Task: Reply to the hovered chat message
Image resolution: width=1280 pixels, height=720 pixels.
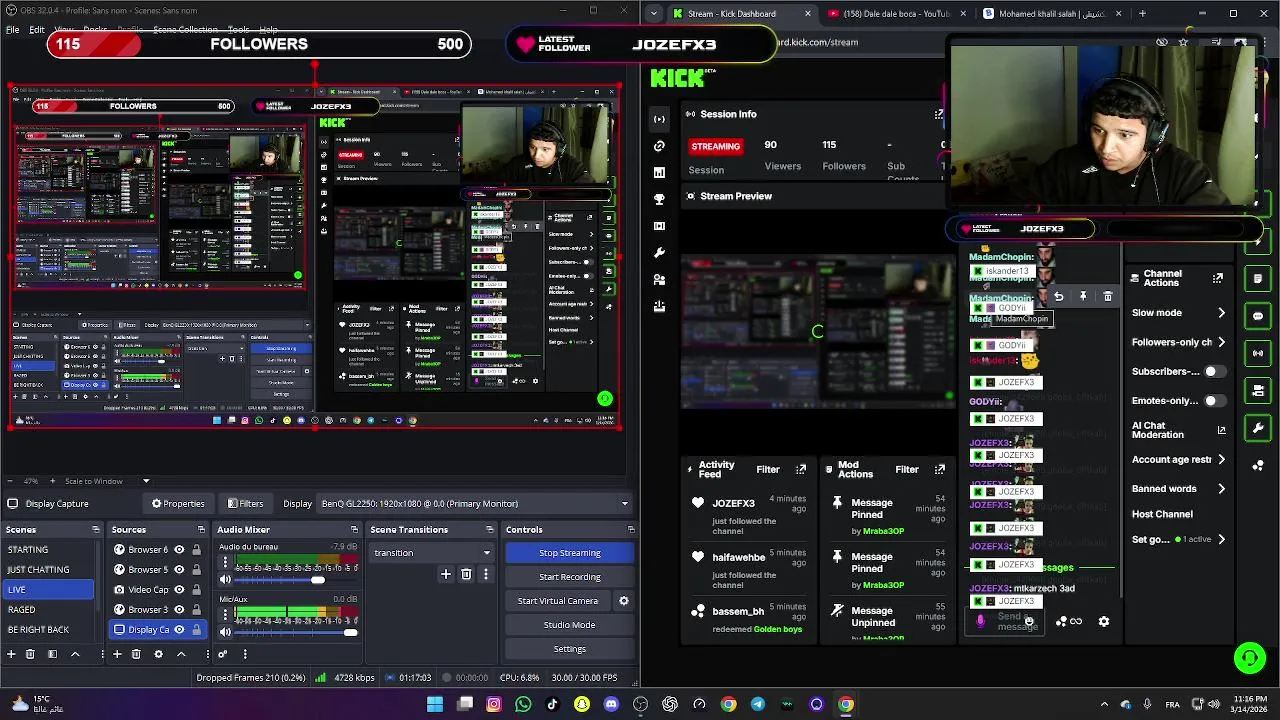Action: [x=1058, y=296]
